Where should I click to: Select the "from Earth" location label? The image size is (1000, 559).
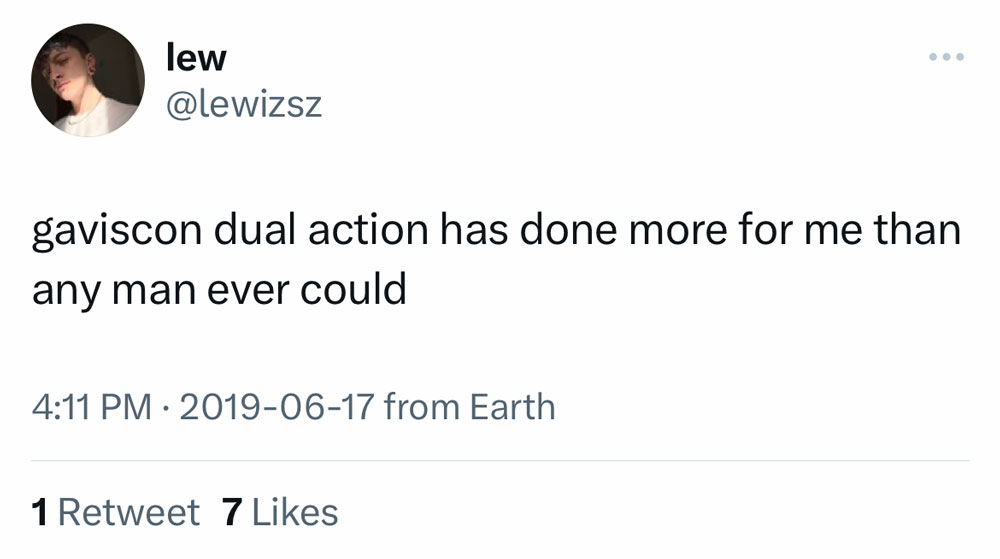coord(469,407)
